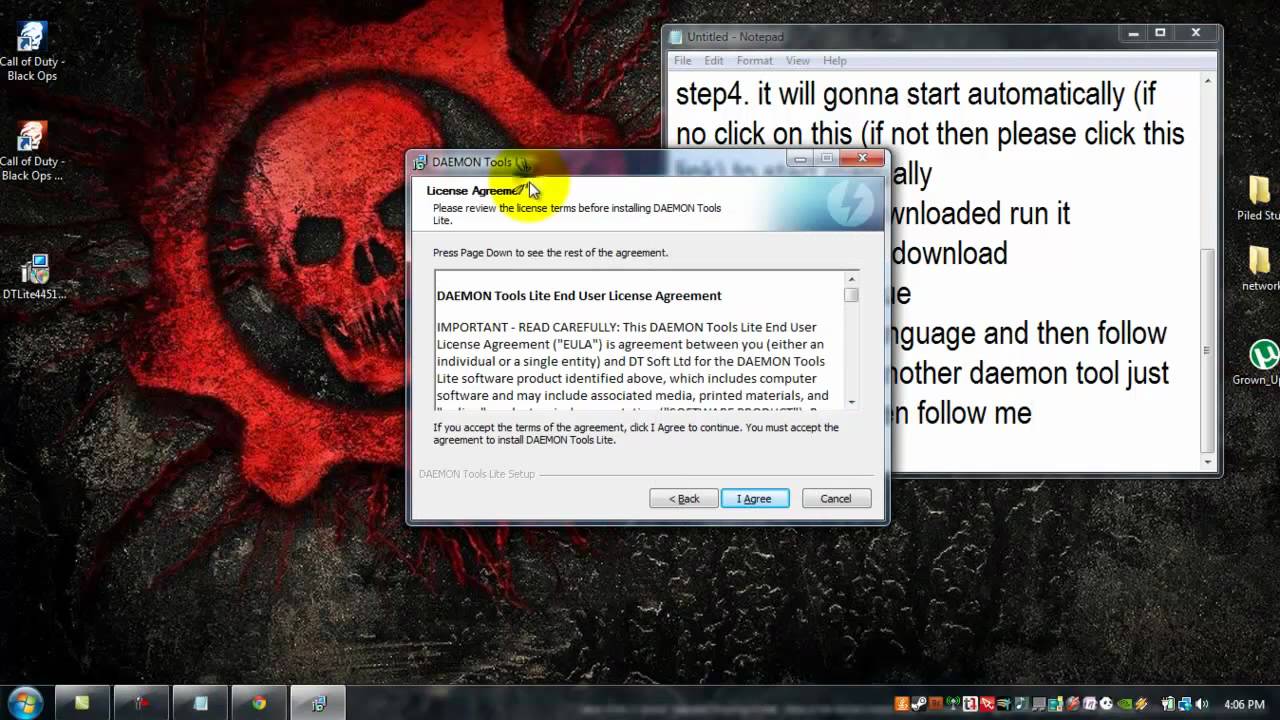Open the Edit menu in Notepad
The height and width of the screenshot is (720, 1280).
(713, 60)
